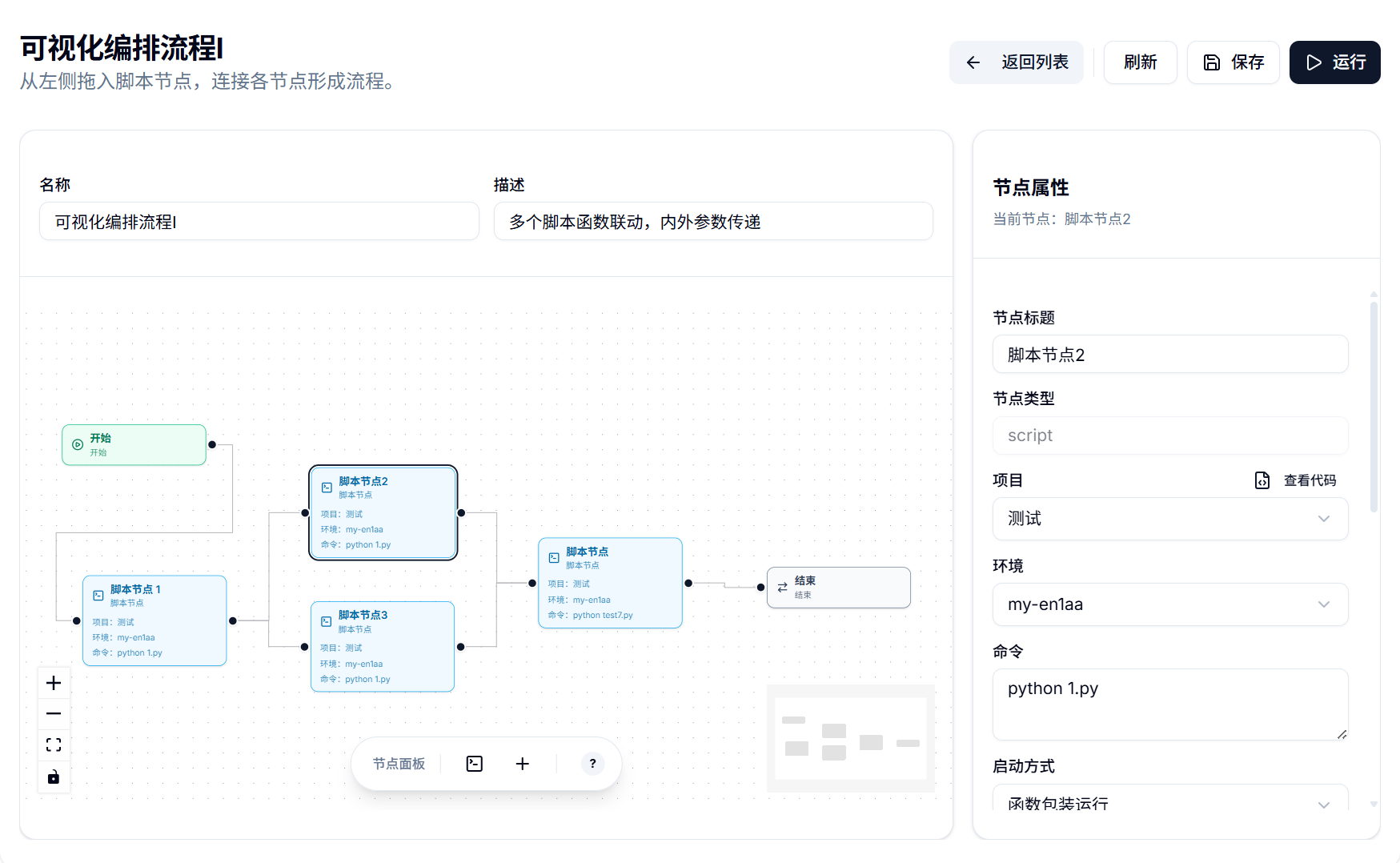Click the swap arrows icon in 结束 node
The height and width of the screenshot is (863, 1400).
pos(782,588)
